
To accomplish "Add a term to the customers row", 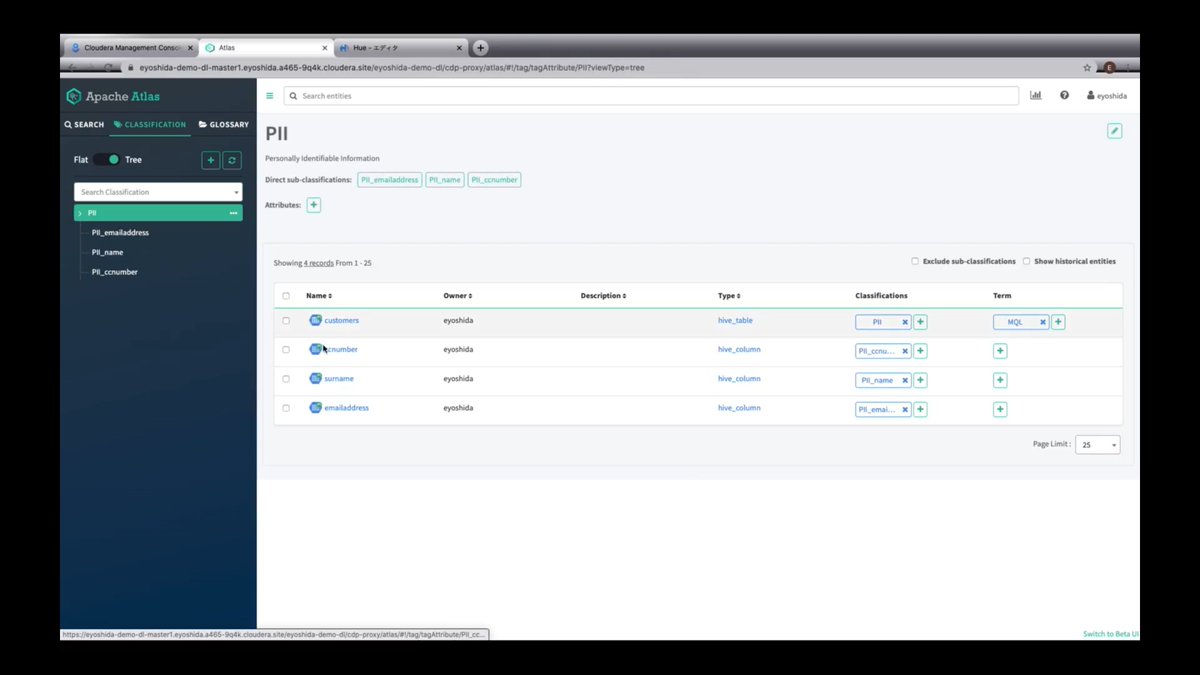I will pyautogui.click(x=1058, y=322).
